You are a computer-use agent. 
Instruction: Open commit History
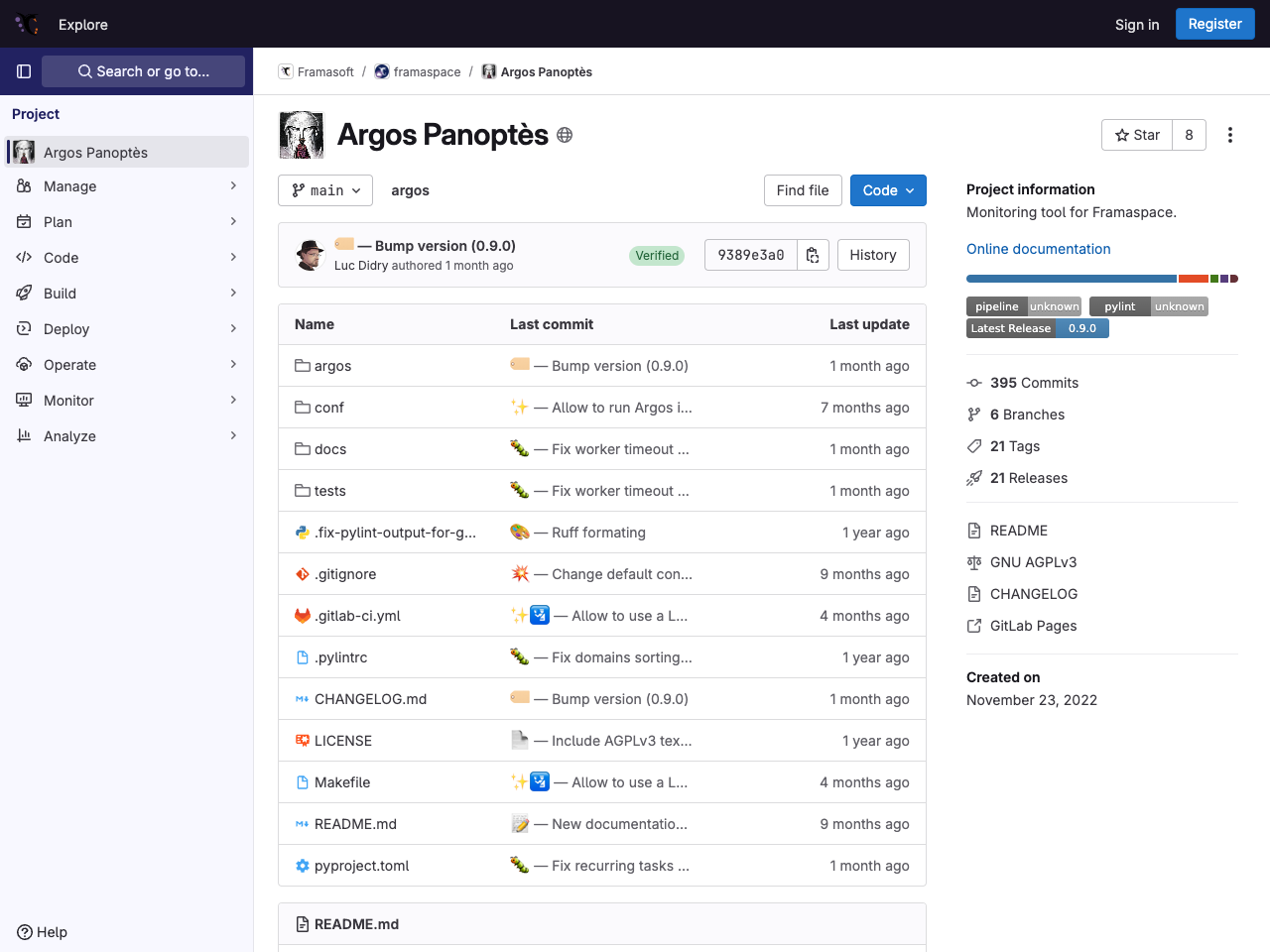click(873, 255)
